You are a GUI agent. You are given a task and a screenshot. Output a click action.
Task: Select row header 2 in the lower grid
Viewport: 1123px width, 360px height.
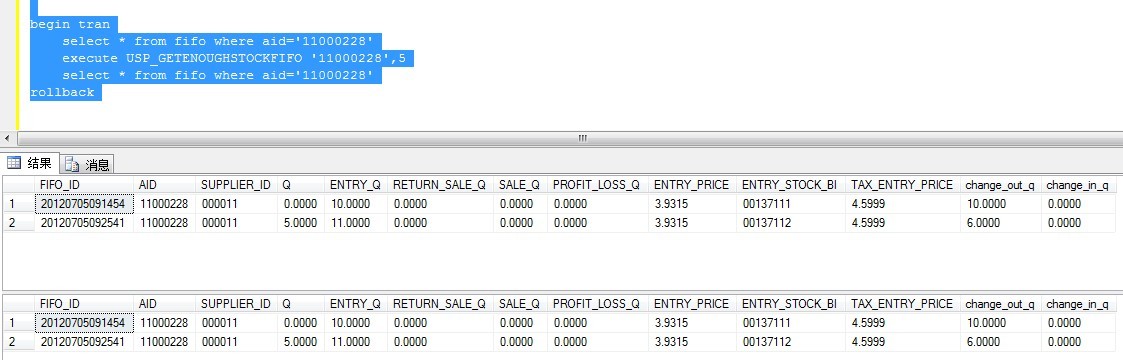19,341
